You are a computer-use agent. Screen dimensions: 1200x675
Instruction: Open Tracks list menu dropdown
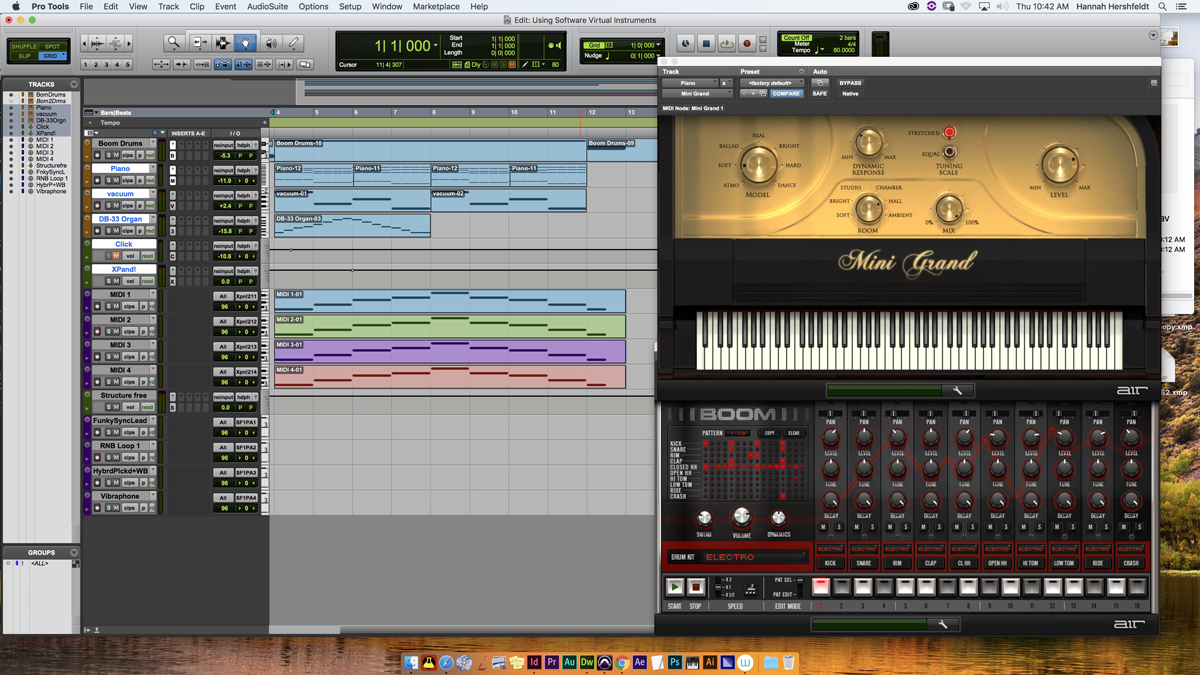point(73,85)
